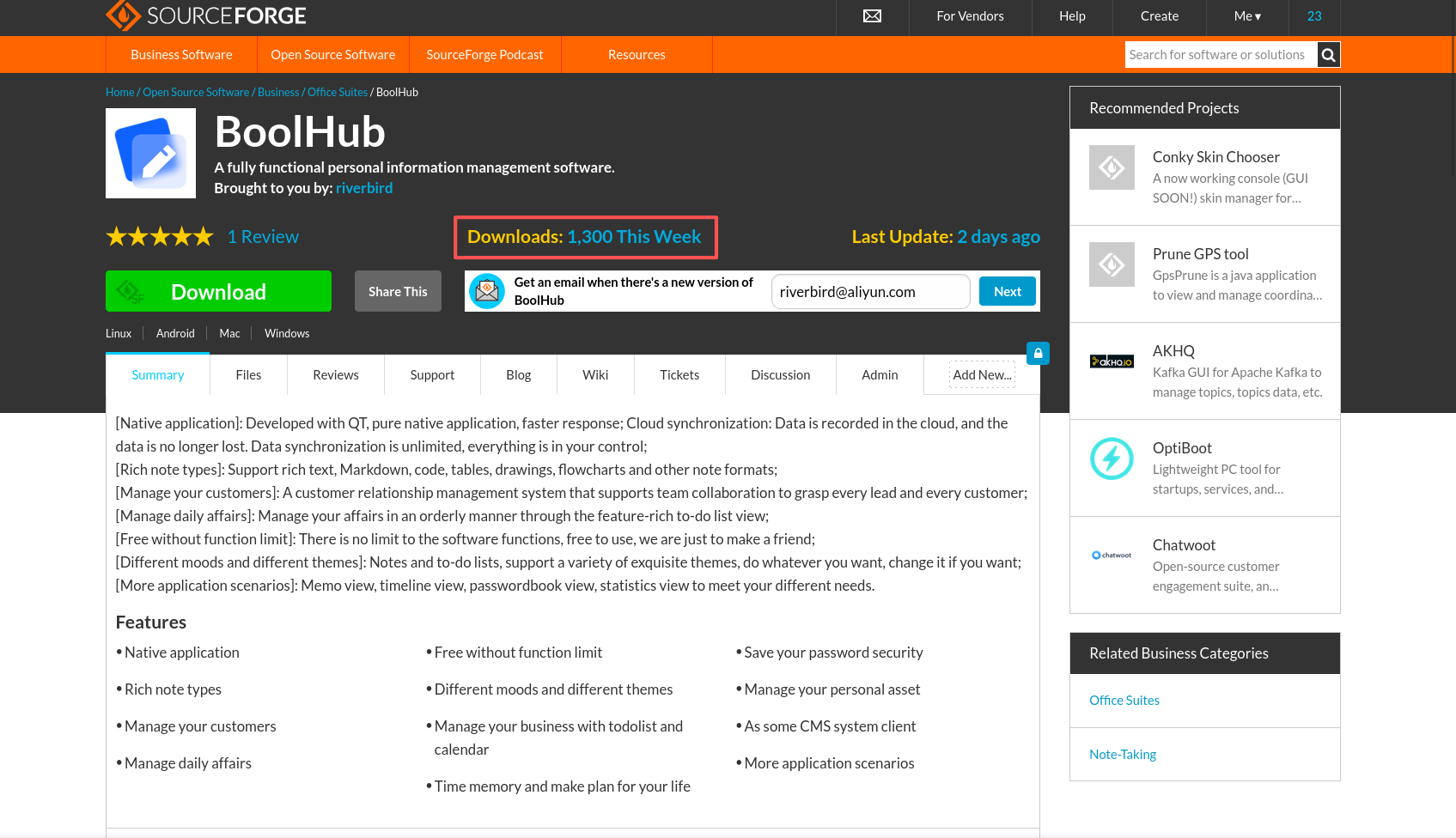Screen dimensions: 1456x838
Task: Expand the Me account dropdown
Action: [x=1247, y=16]
